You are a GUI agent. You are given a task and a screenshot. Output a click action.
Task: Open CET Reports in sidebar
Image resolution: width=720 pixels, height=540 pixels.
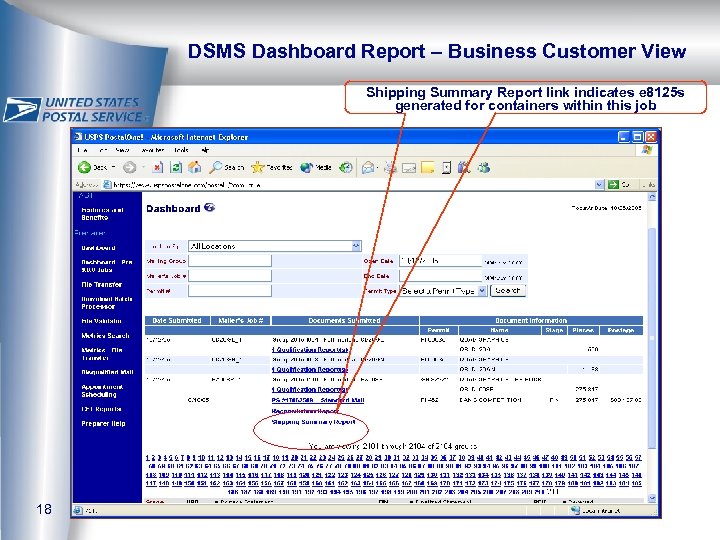pos(101,409)
